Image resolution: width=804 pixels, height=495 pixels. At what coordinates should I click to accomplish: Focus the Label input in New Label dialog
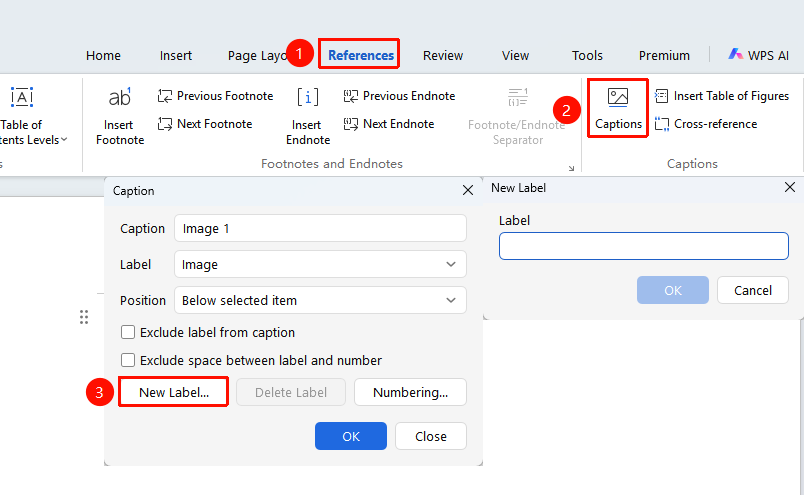point(644,246)
